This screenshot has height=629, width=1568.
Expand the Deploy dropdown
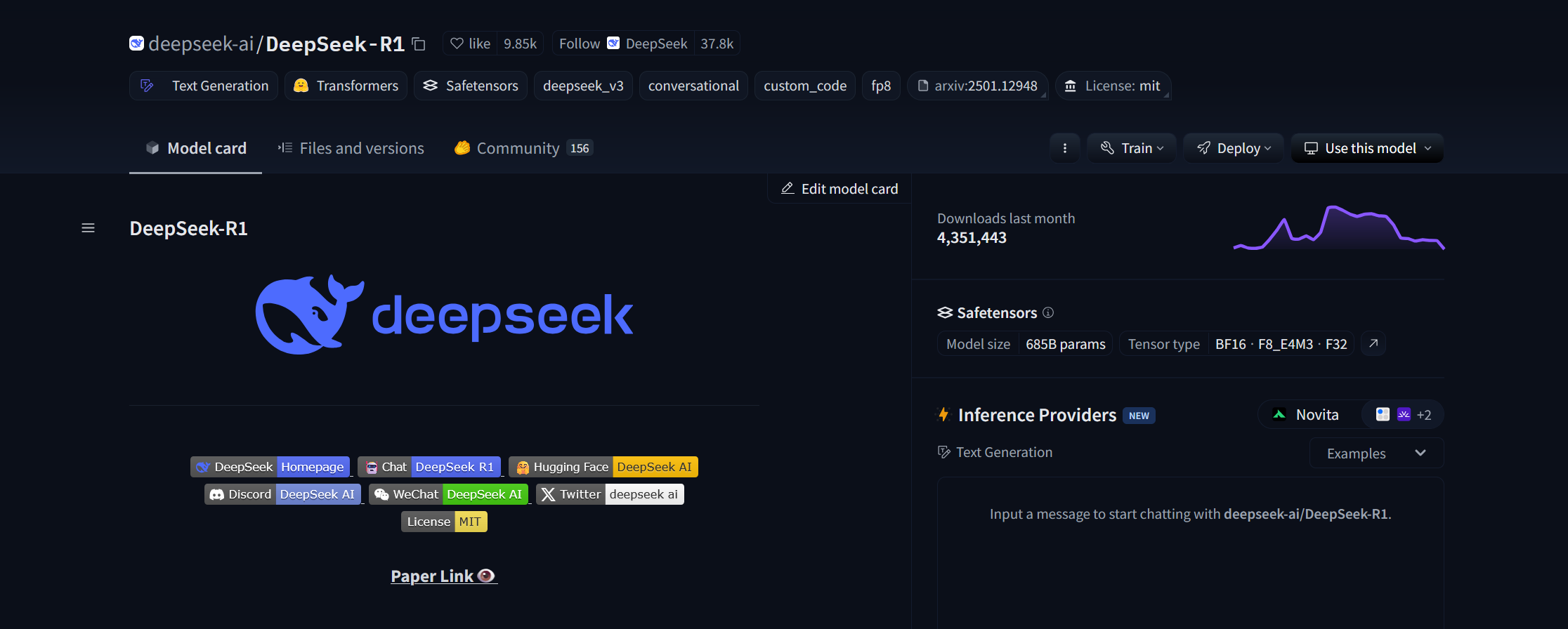pyautogui.click(x=1234, y=148)
